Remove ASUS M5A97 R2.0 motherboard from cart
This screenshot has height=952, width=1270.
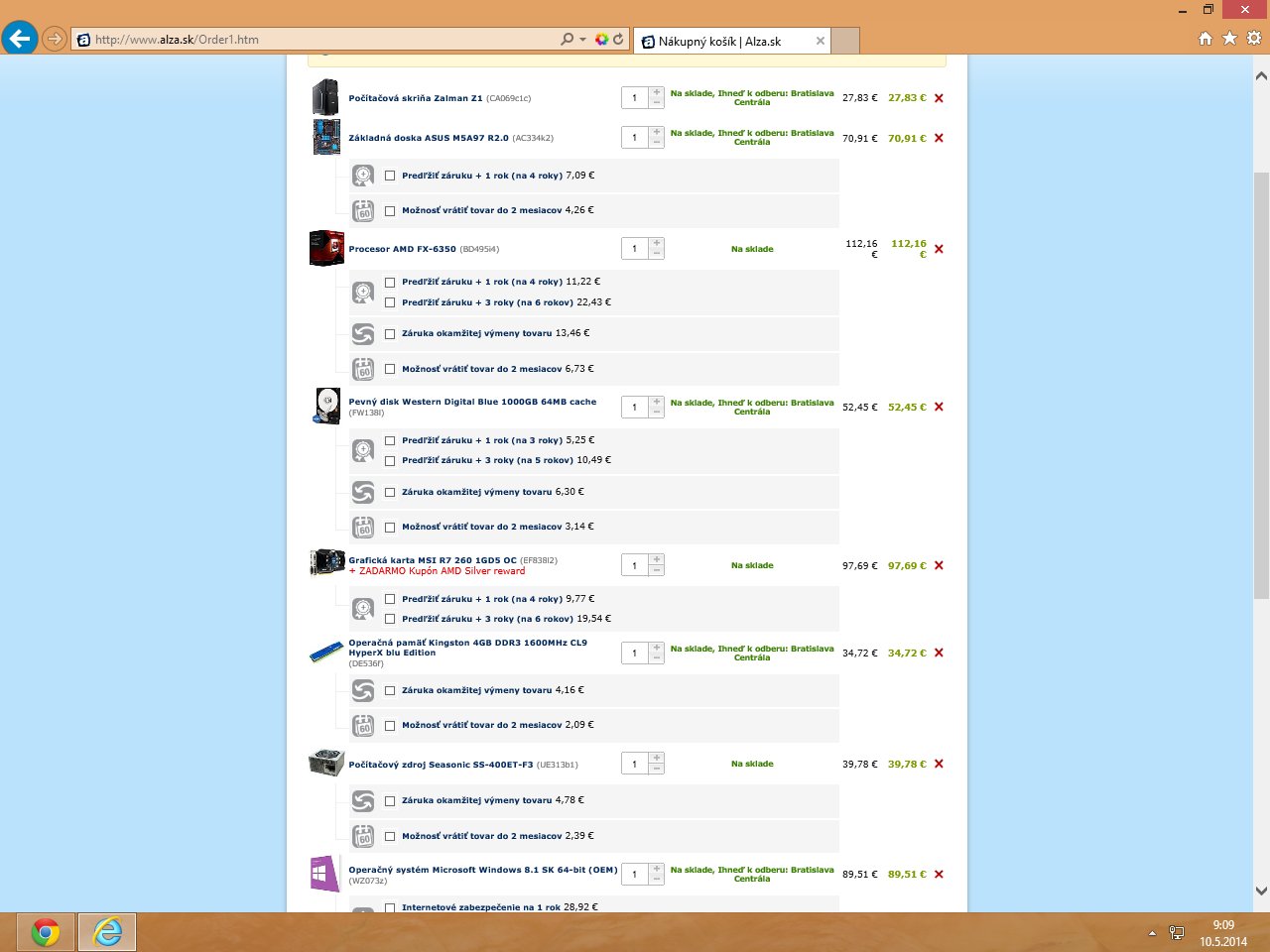coord(939,138)
